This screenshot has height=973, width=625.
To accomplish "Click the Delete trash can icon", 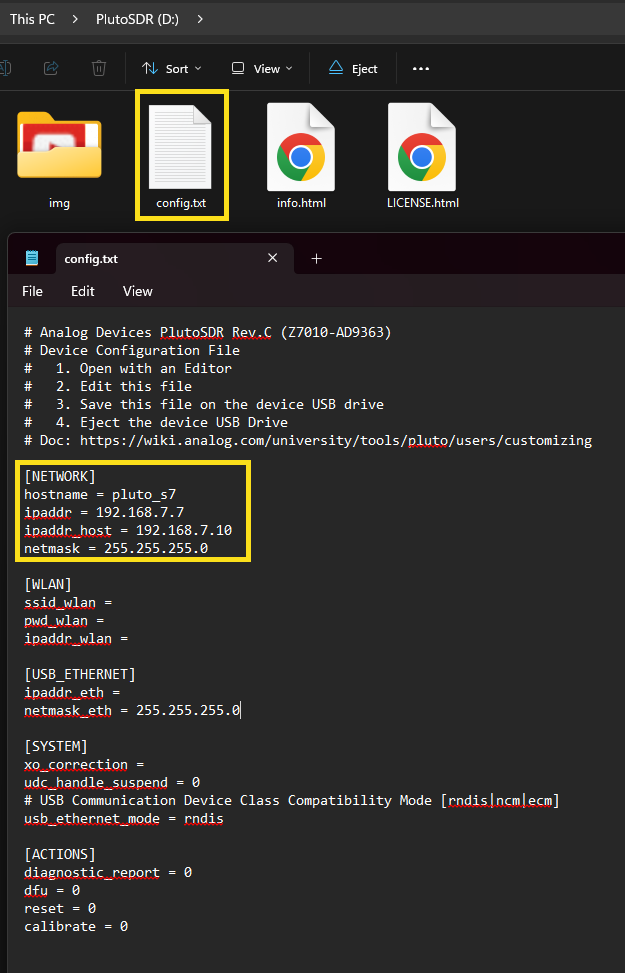I will tap(99, 68).
